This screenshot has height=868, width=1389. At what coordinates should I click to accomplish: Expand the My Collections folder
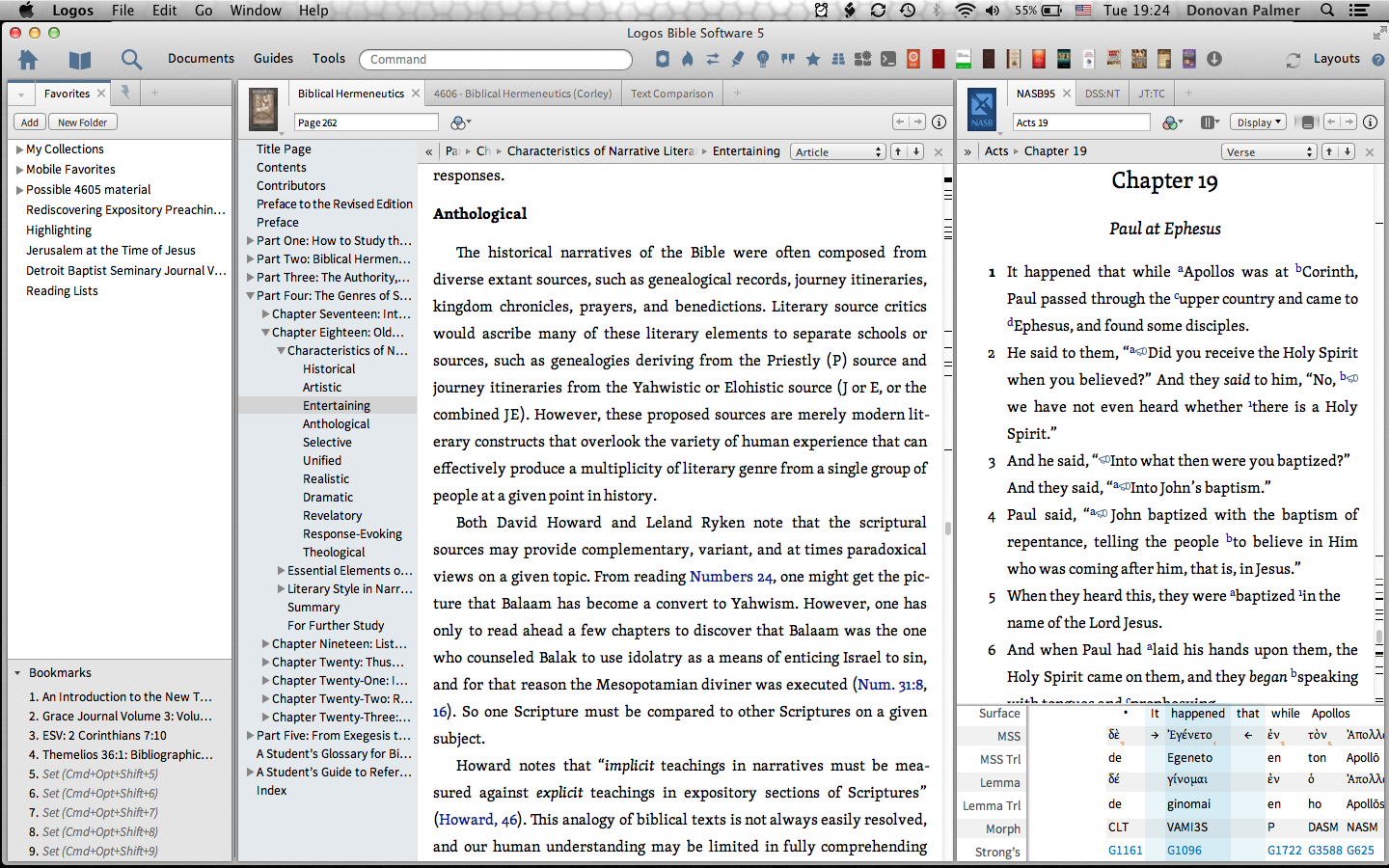(x=19, y=149)
